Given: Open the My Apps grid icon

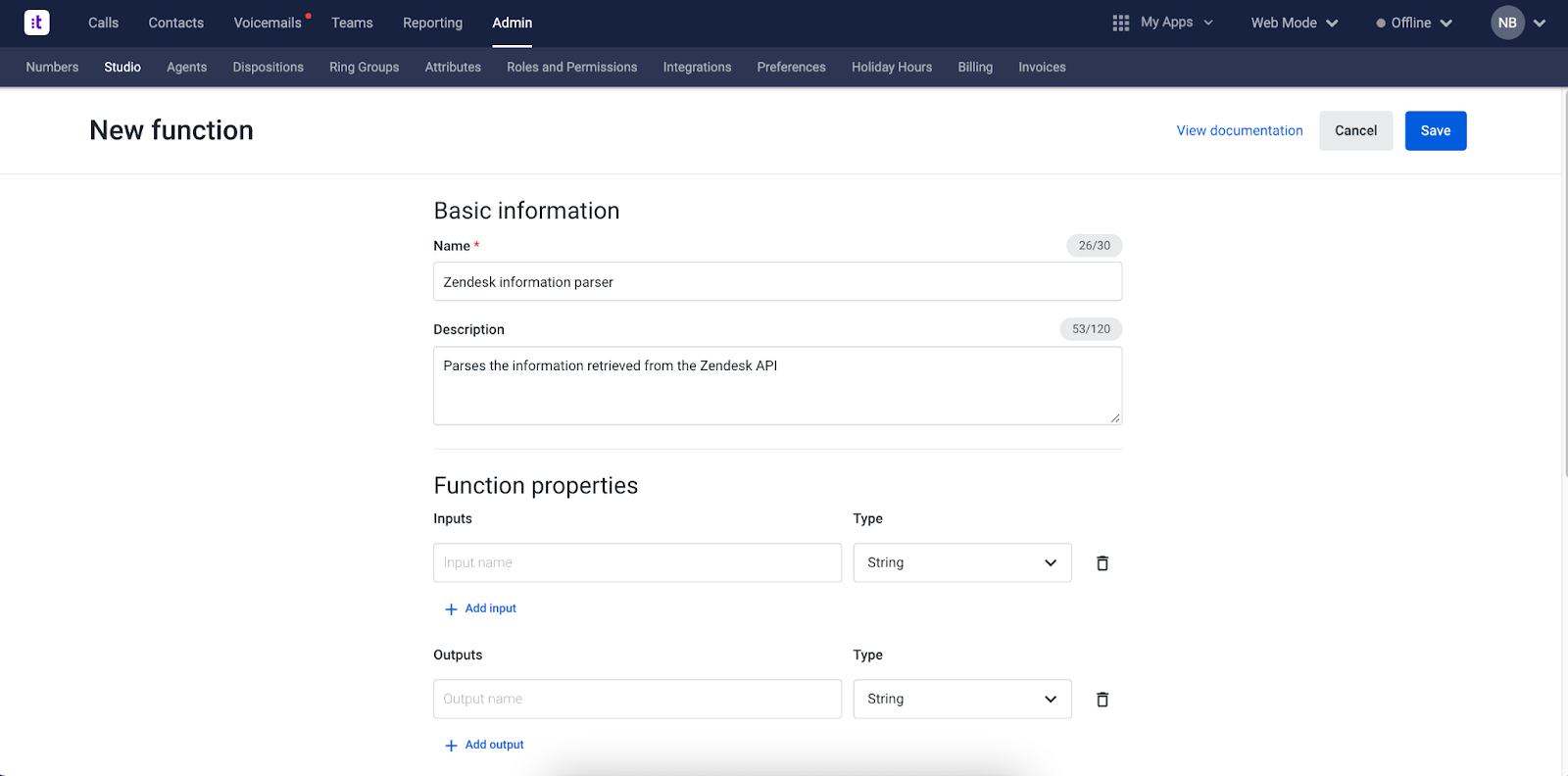Looking at the screenshot, I should click(1121, 23).
